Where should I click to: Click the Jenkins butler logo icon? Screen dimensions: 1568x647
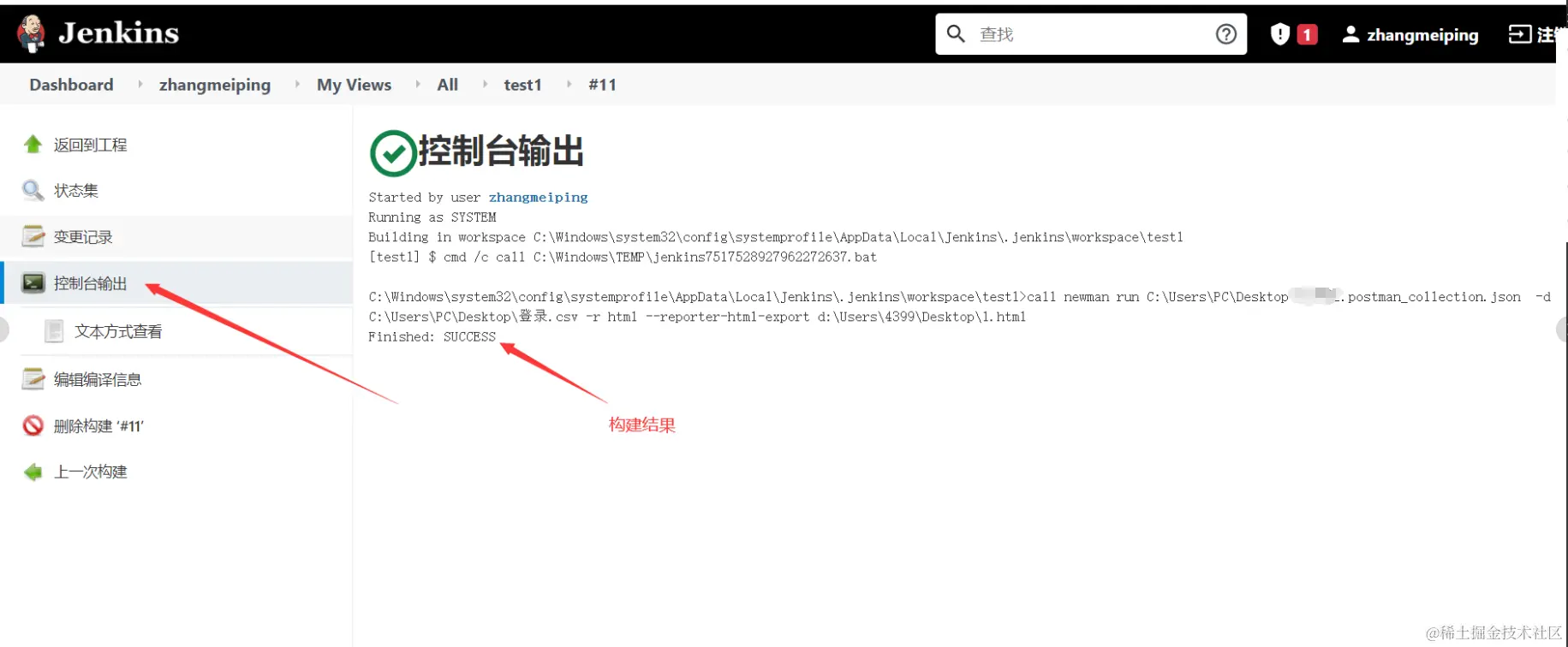[32, 33]
